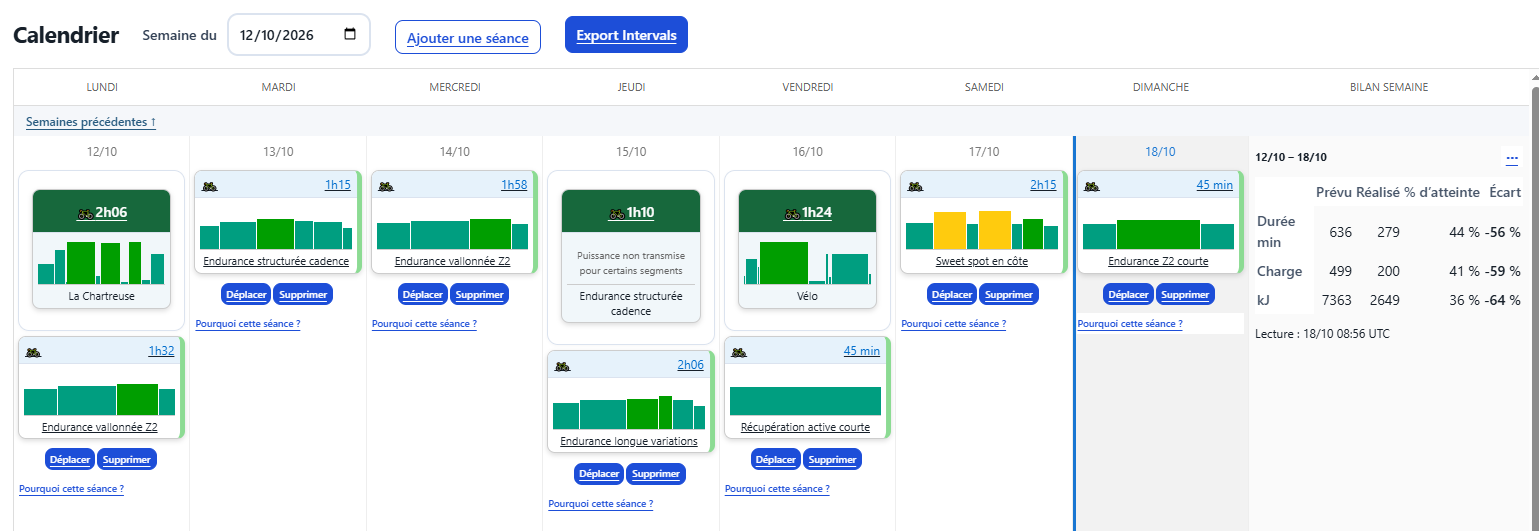Select the 18/10 Sunday date header
Viewport: 1539px width, 531px height.
[1160, 152]
